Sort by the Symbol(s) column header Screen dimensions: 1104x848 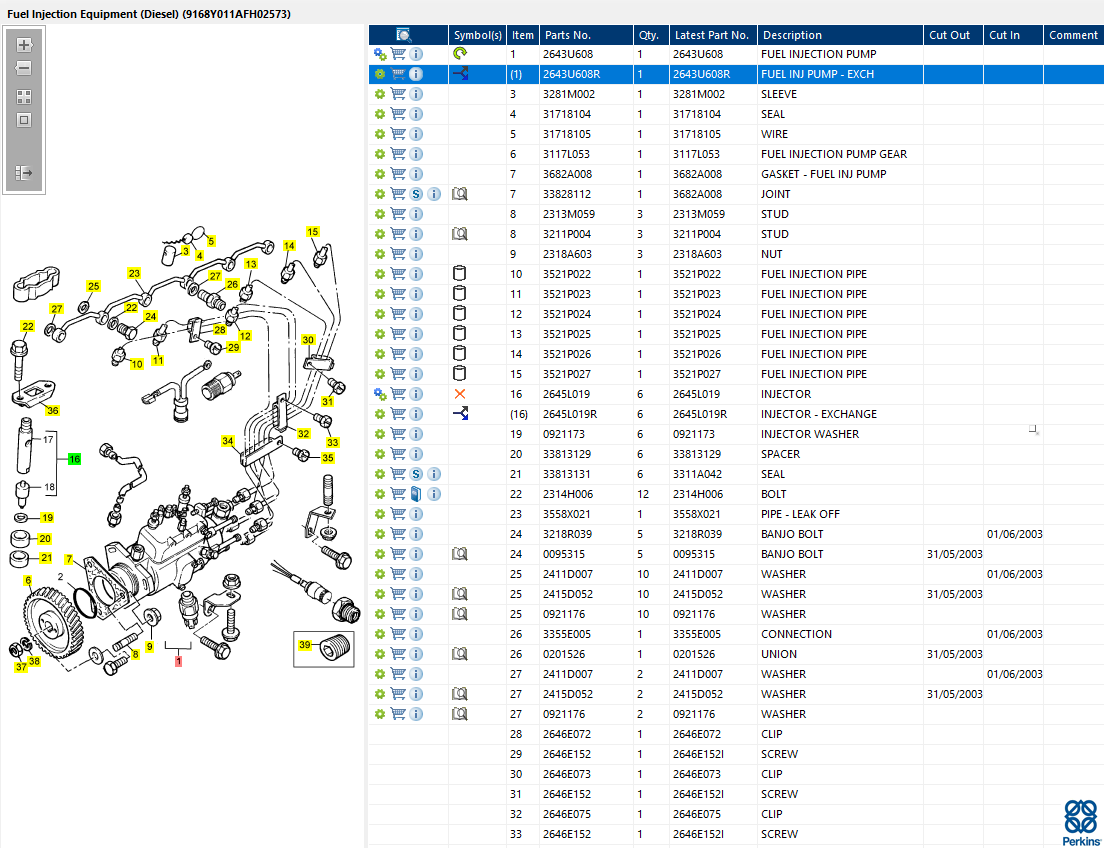[x=477, y=35]
